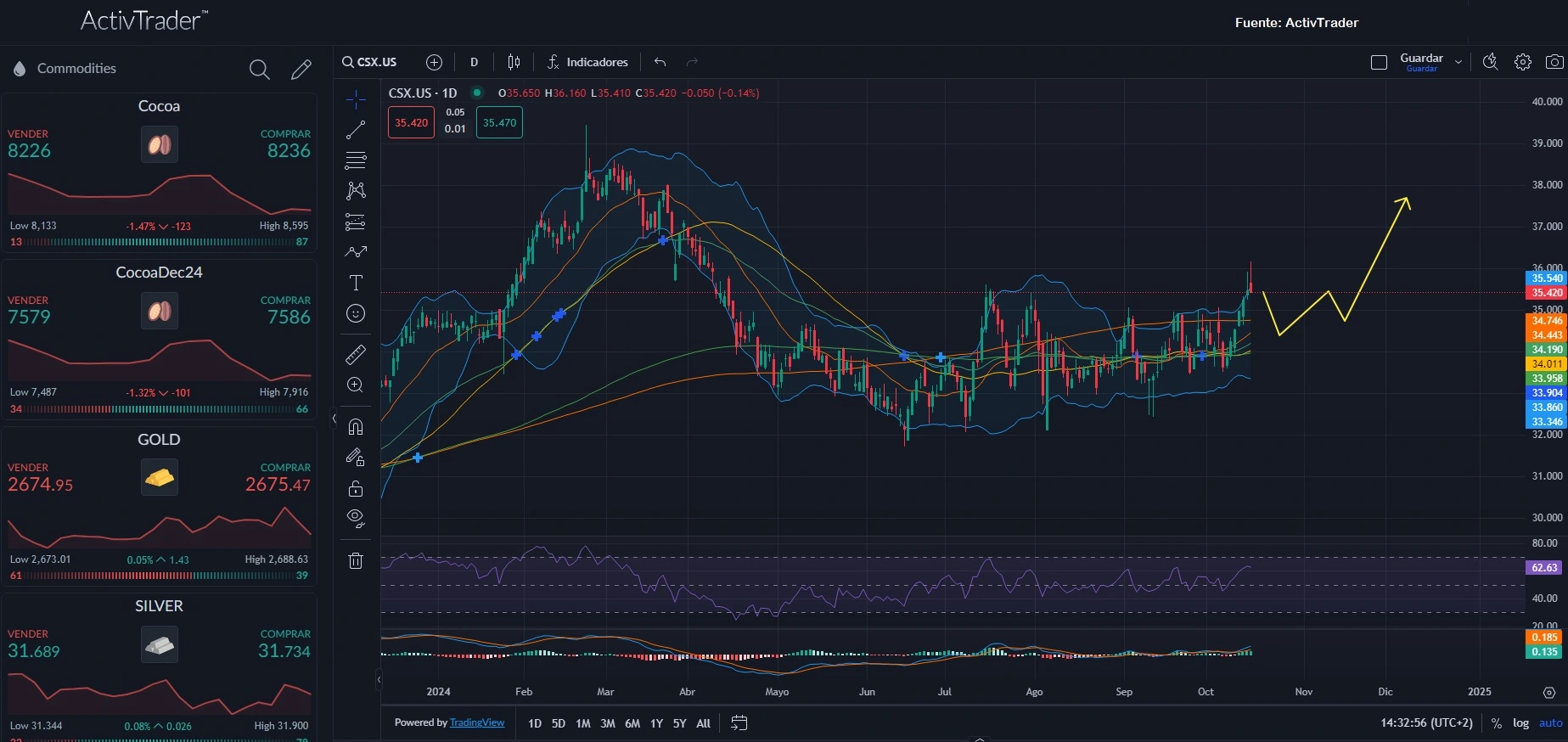
Task: Toggle hide all drawings eye icon
Action: pos(356,518)
